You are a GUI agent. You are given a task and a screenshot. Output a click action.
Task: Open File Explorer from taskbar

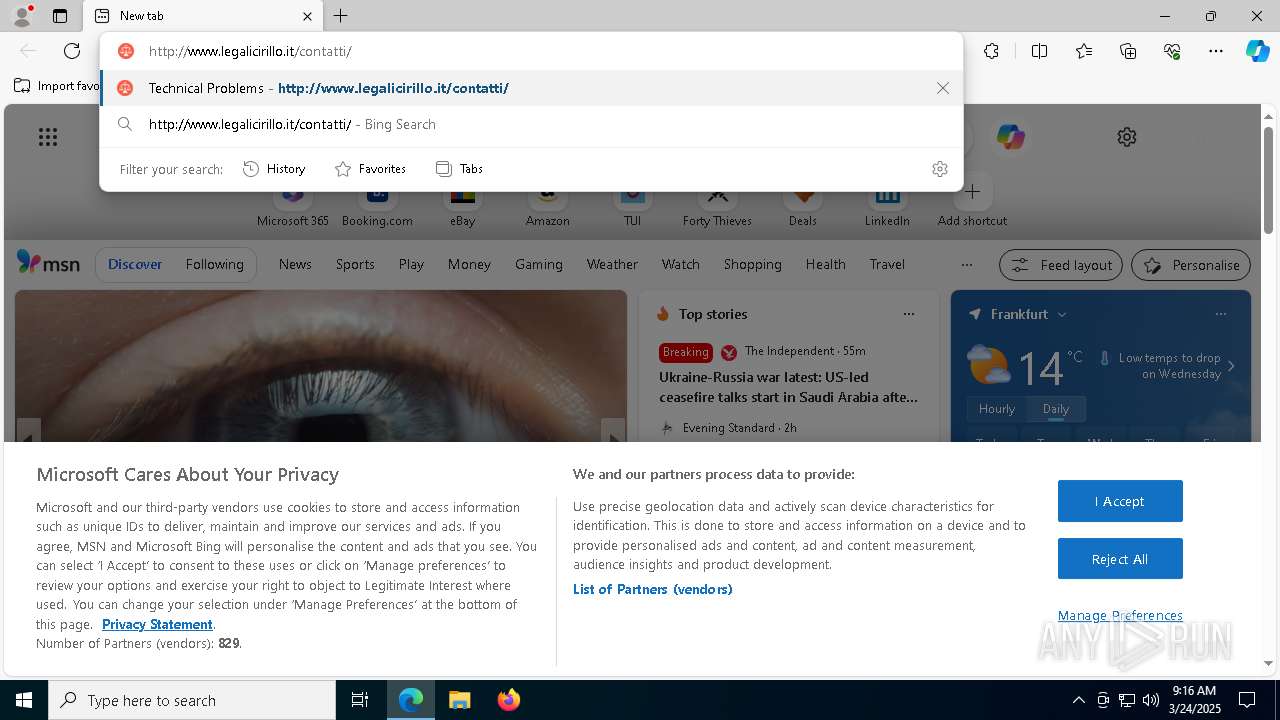459,700
